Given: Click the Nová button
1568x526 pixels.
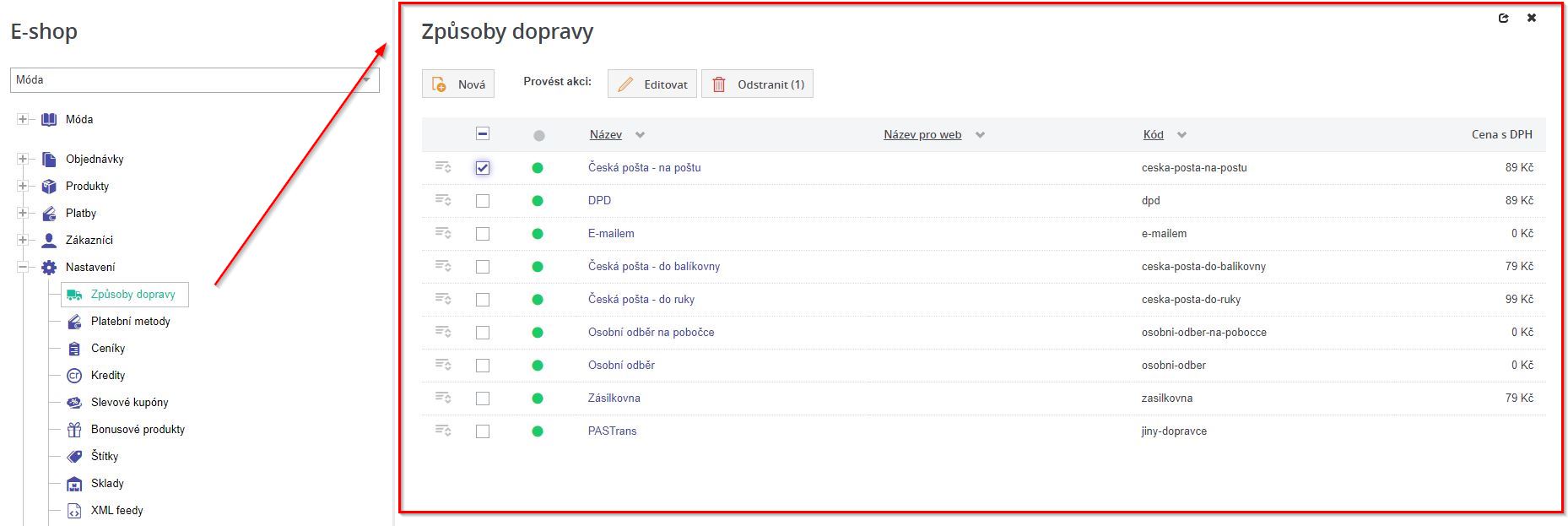Looking at the screenshot, I should pyautogui.click(x=458, y=84).
